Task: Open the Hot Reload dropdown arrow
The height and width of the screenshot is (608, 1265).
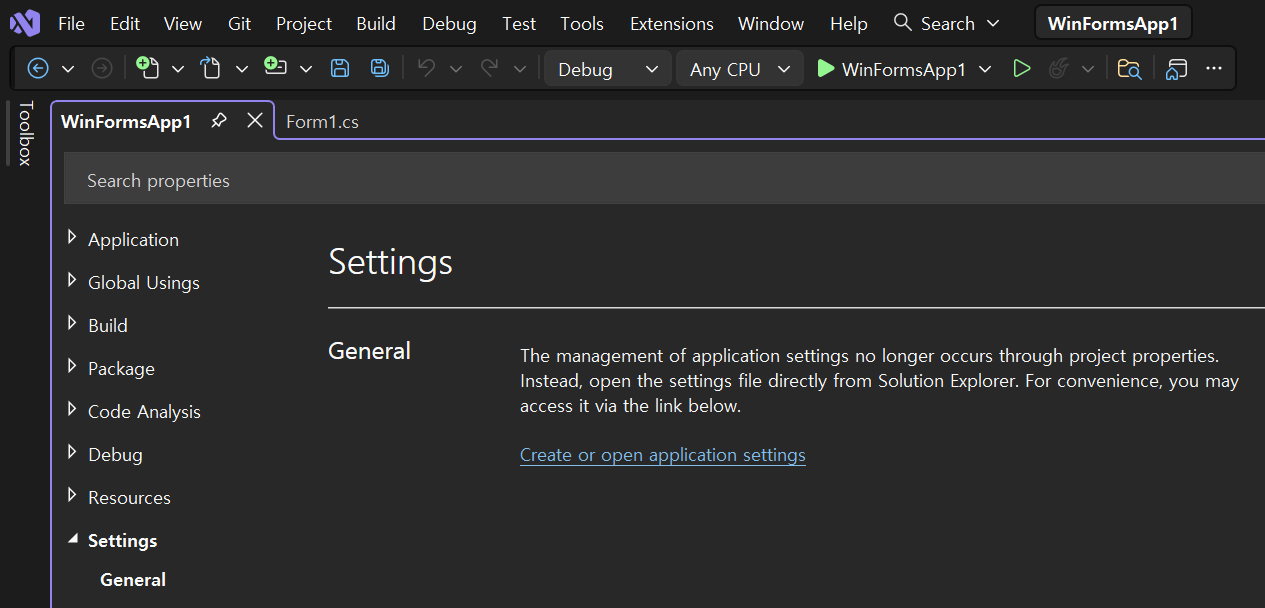Action: (x=1088, y=69)
